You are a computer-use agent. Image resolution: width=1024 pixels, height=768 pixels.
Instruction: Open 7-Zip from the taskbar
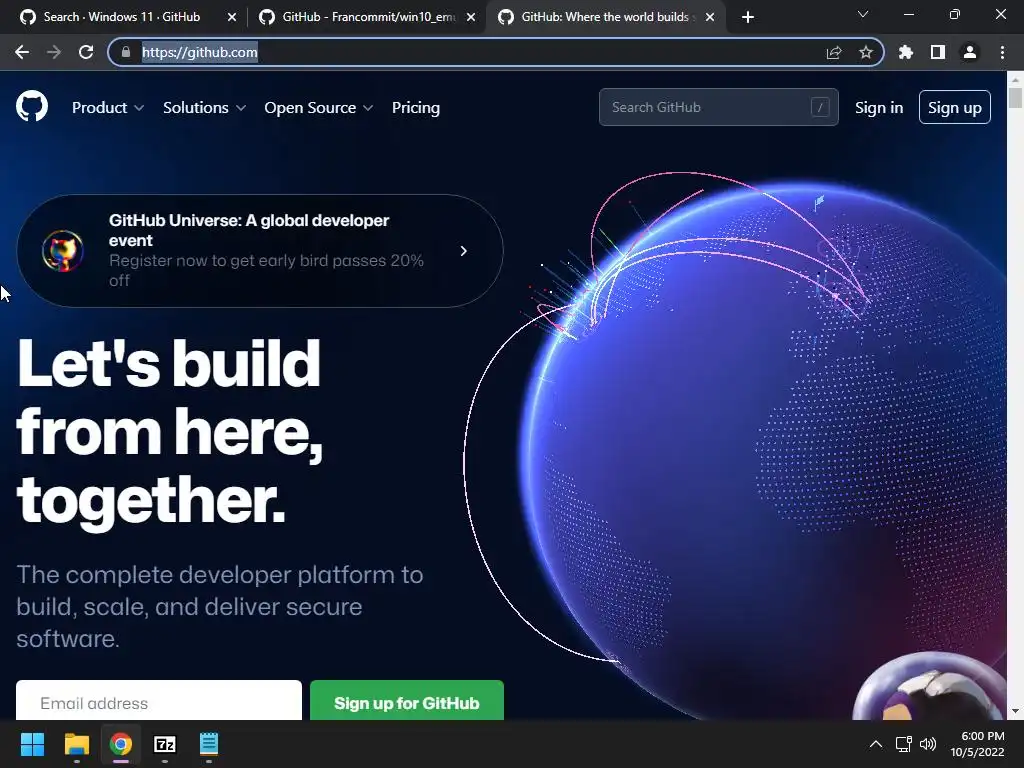tap(165, 744)
